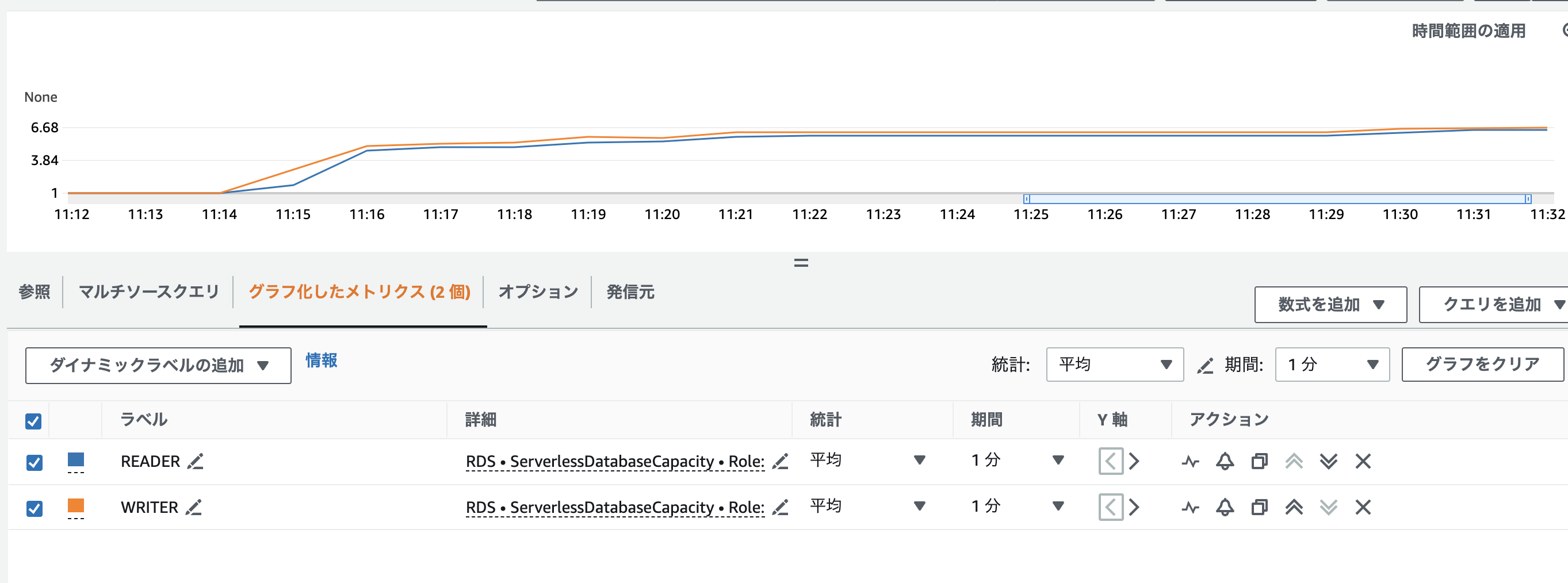
Task: Open the 情報 link
Action: pyautogui.click(x=321, y=360)
